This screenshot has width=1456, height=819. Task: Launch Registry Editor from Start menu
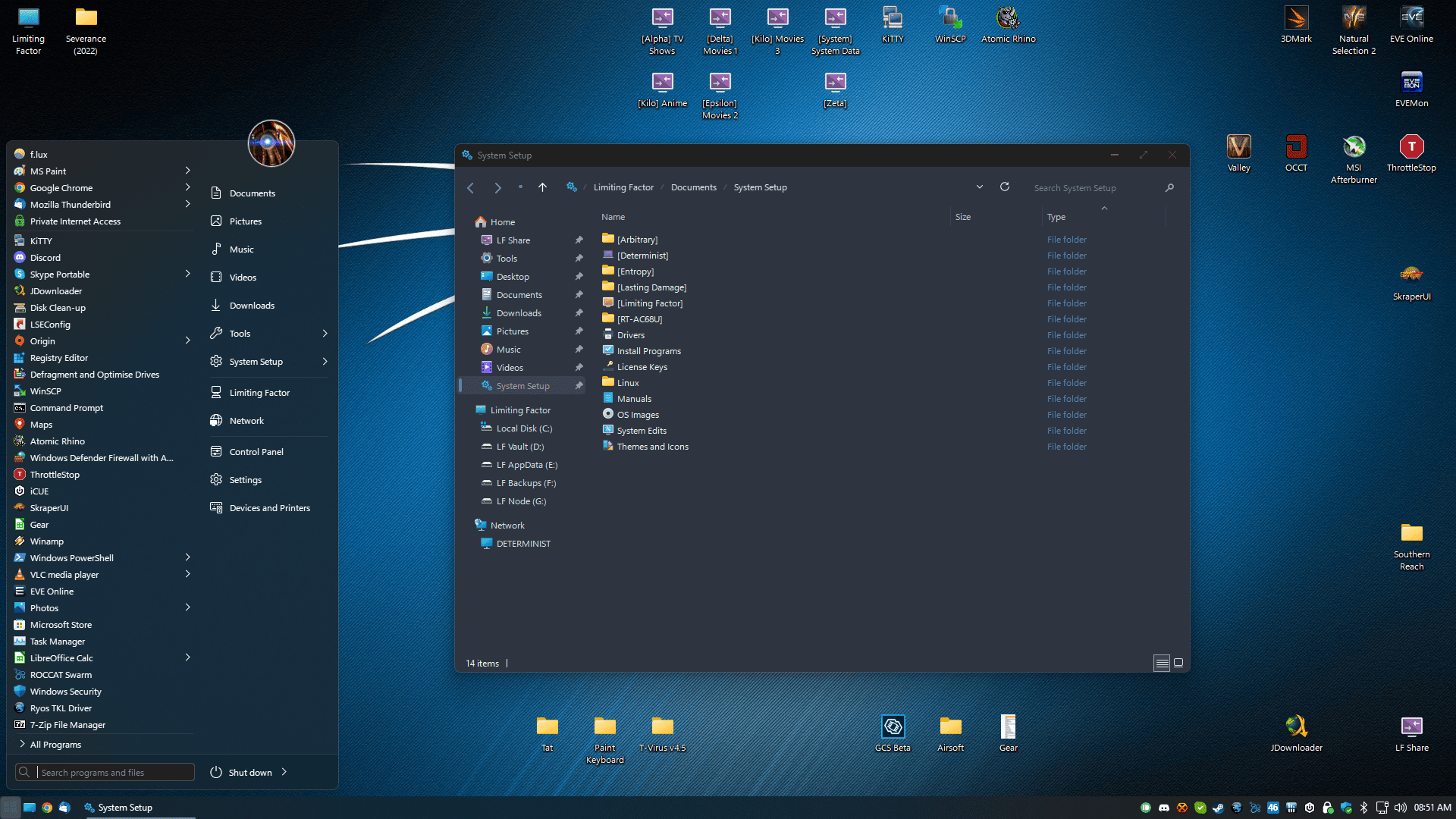(58, 358)
